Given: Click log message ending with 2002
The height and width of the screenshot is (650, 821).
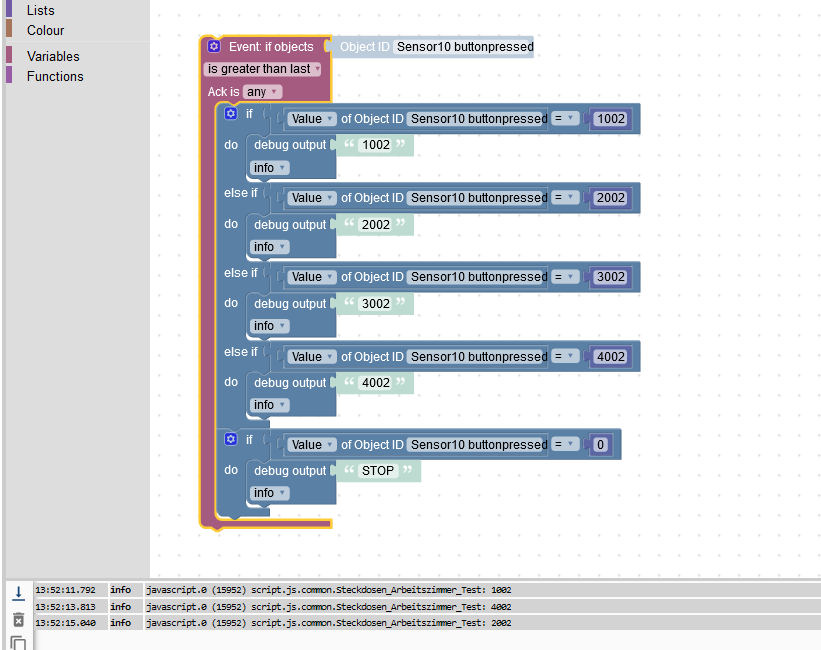Looking at the screenshot, I should (329, 623).
